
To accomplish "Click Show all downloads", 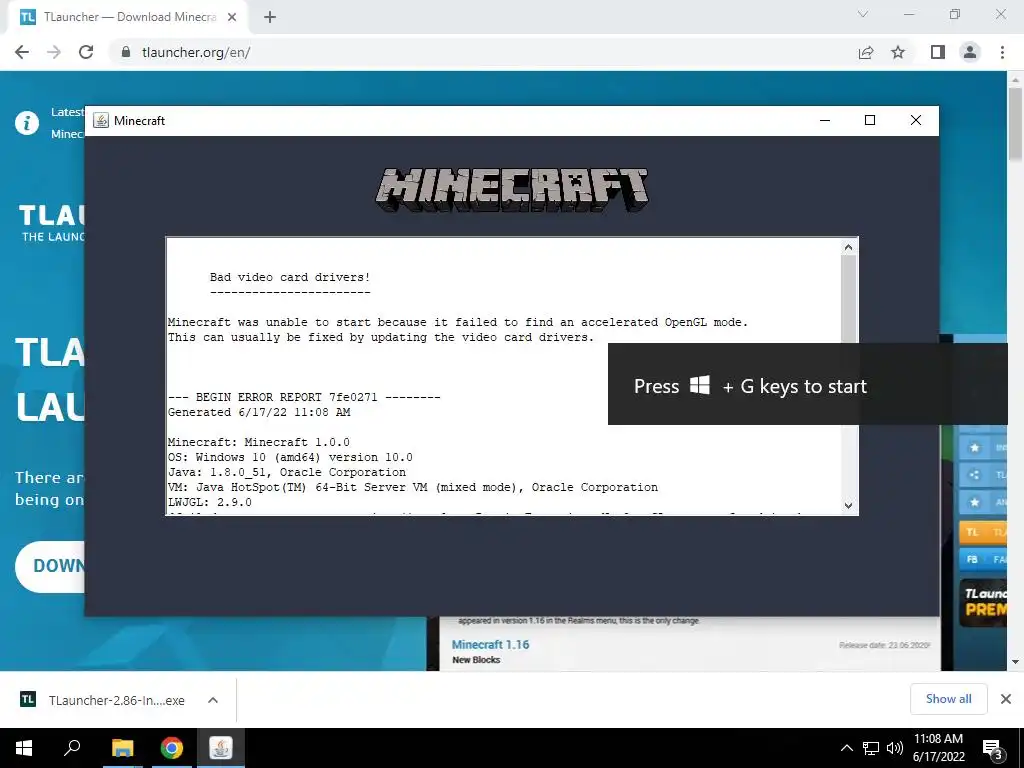I will tap(948, 699).
